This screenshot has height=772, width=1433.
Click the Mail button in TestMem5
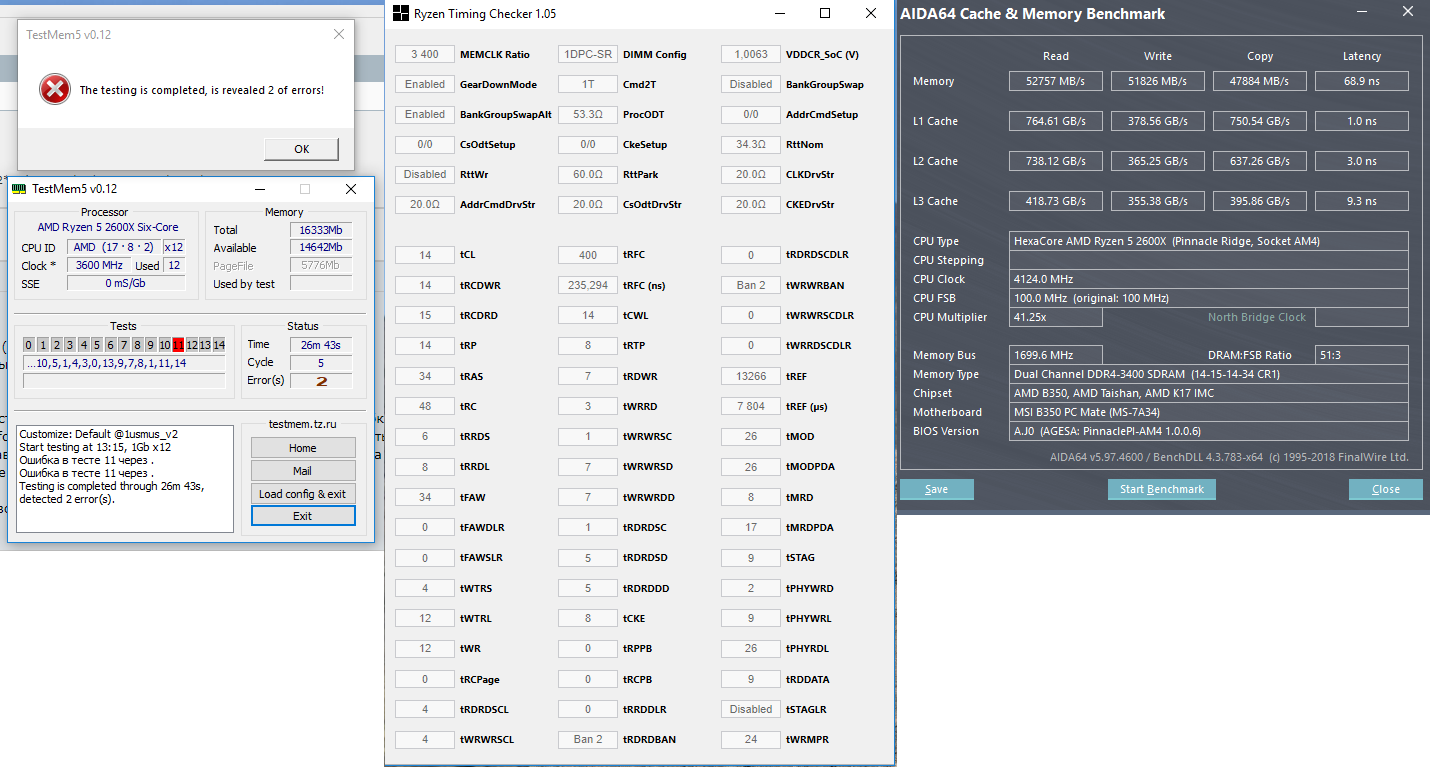click(x=303, y=471)
